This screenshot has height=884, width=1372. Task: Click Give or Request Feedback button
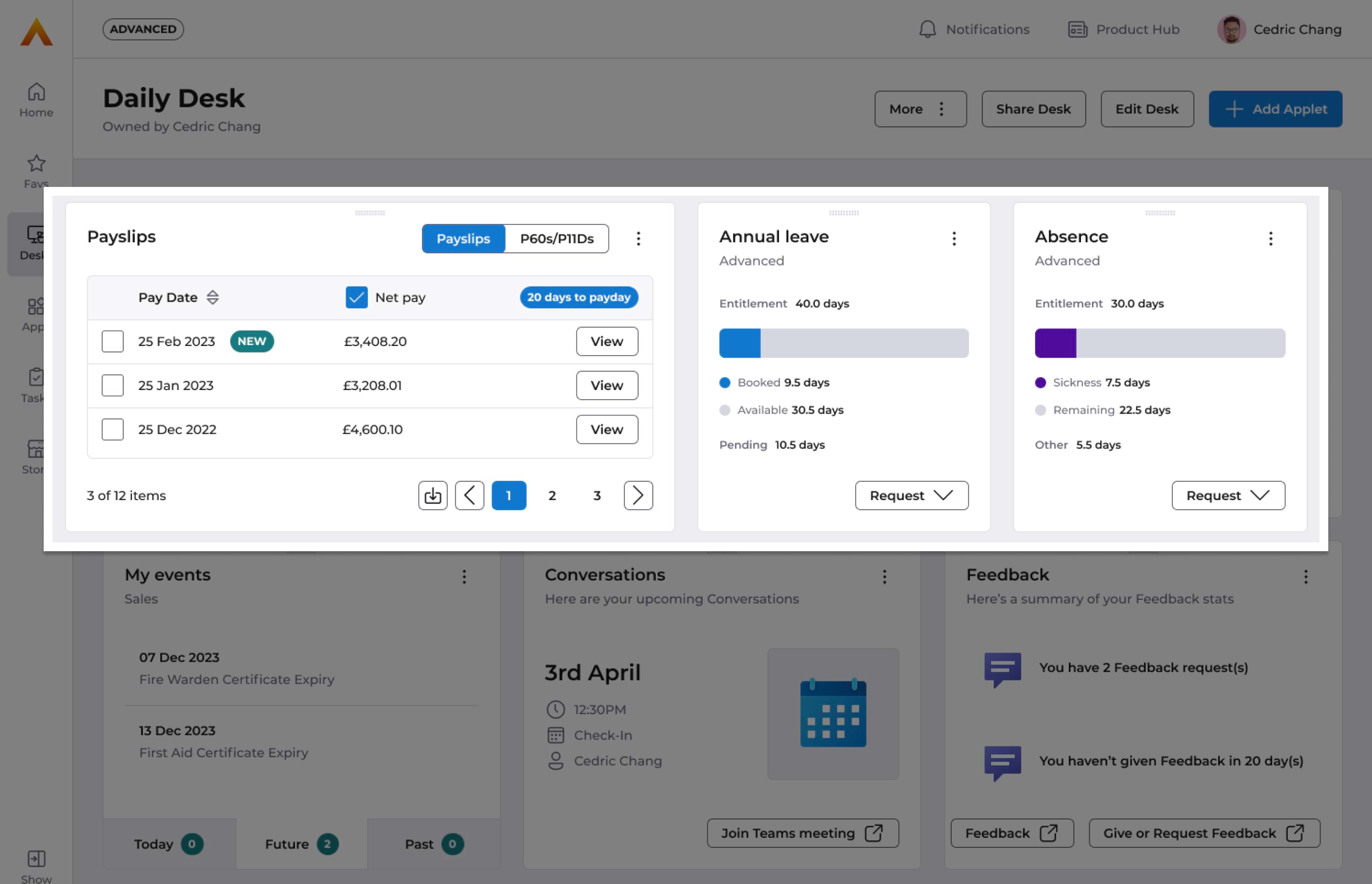[1204, 833]
